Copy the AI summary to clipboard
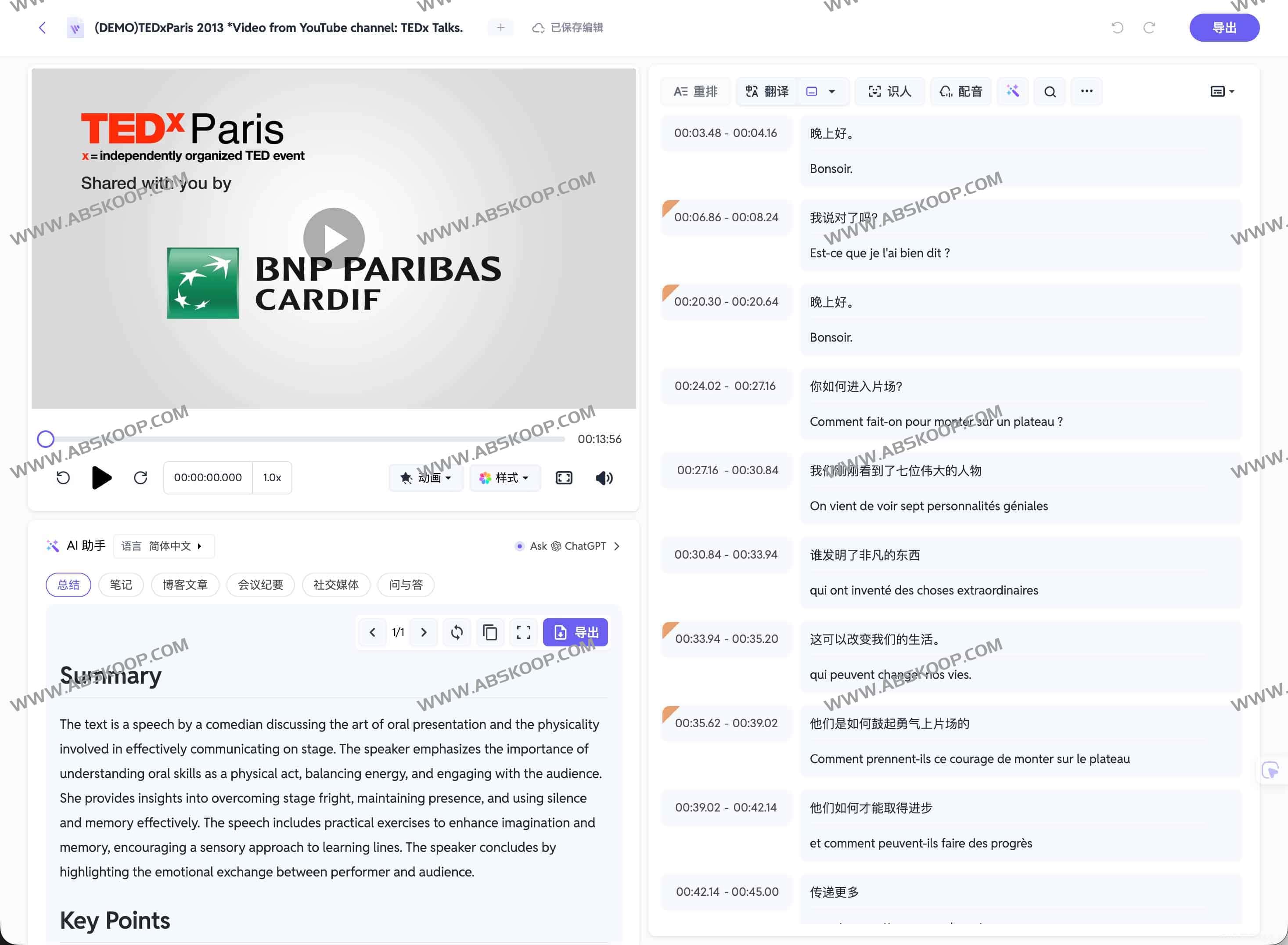Image resolution: width=1288 pixels, height=945 pixels. (490, 632)
